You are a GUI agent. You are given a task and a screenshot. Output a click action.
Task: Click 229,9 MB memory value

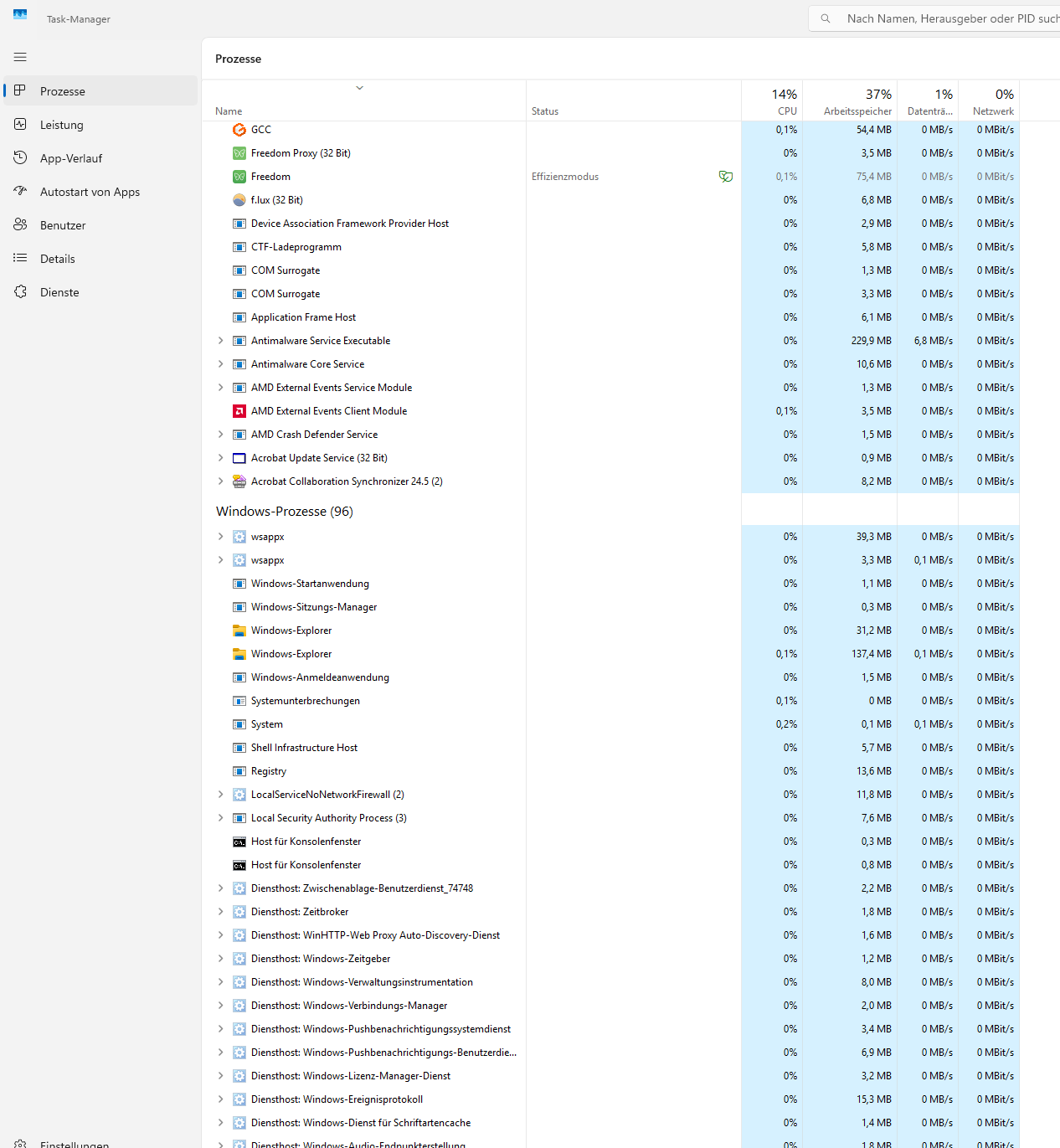click(x=872, y=341)
